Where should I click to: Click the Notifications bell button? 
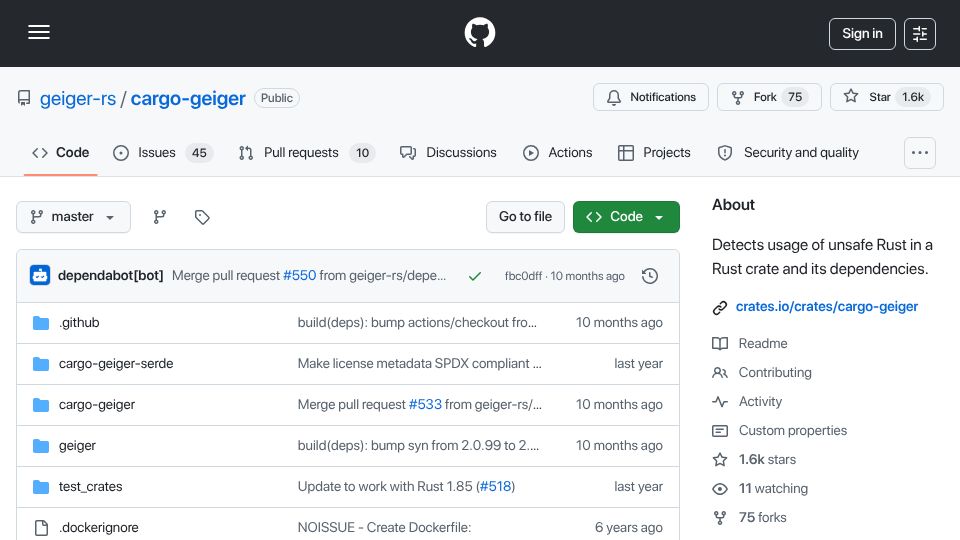(x=651, y=97)
